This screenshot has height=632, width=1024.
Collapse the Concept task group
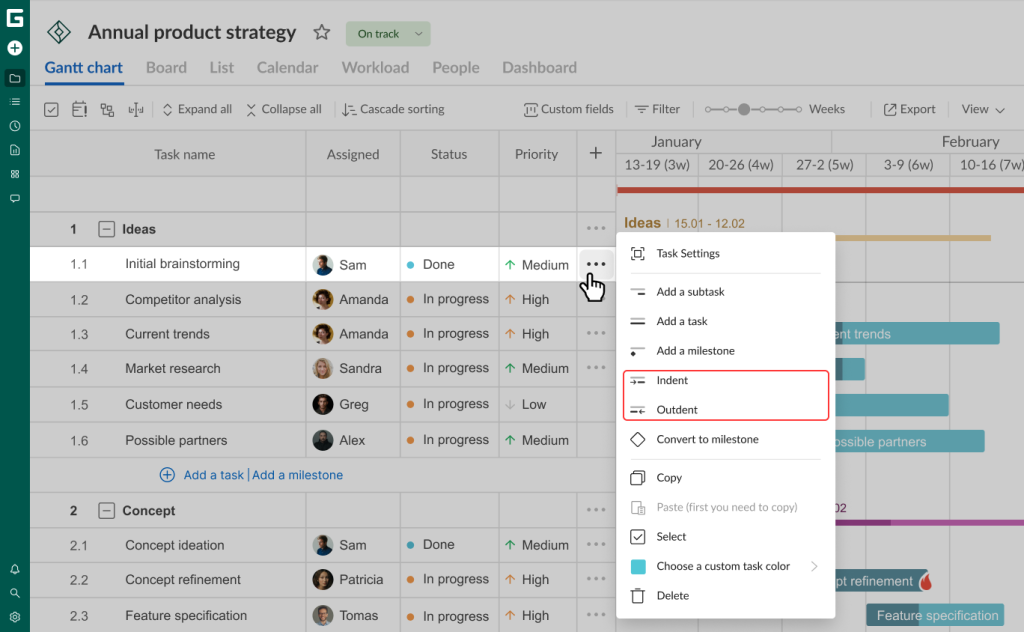coord(106,509)
